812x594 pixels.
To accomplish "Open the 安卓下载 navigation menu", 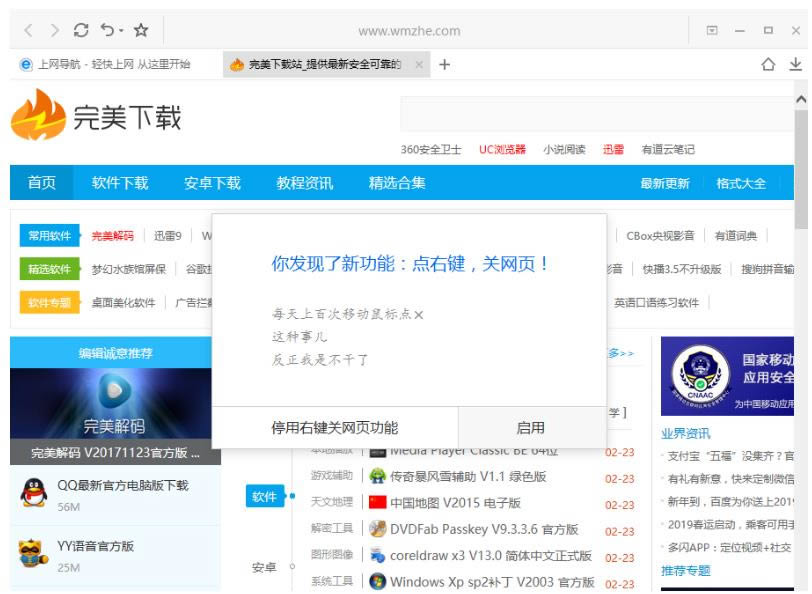I will click(212, 183).
